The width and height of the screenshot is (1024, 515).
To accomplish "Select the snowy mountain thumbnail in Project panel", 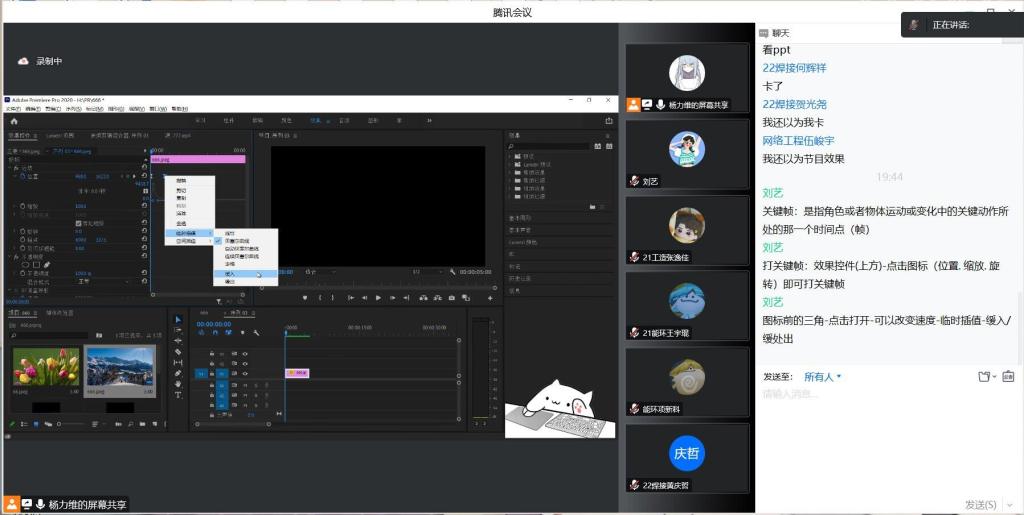I will tap(120, 368).
